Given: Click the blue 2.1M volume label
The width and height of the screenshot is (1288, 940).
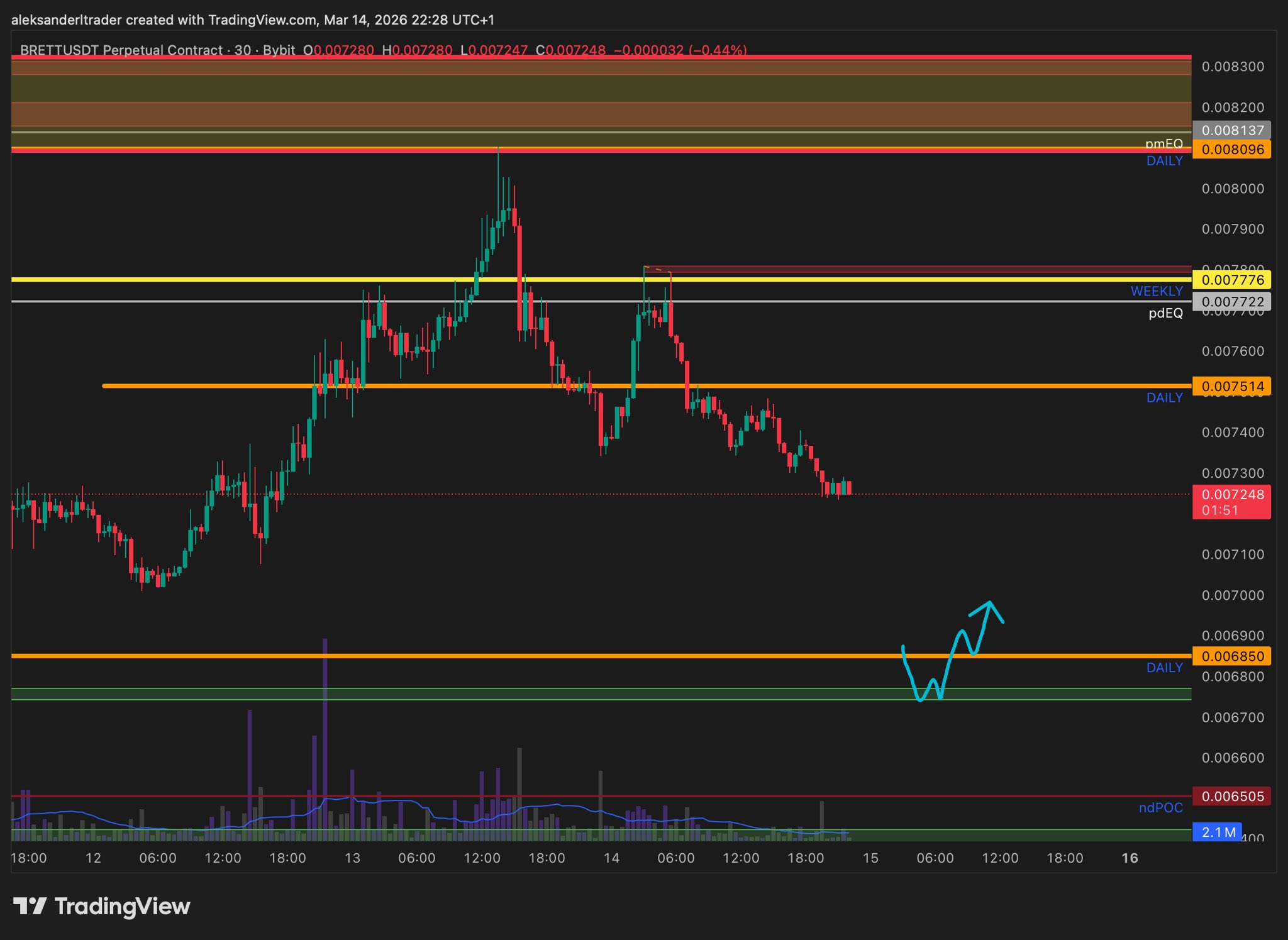Looking at the screenshot, I should (x=1217, y=832).
